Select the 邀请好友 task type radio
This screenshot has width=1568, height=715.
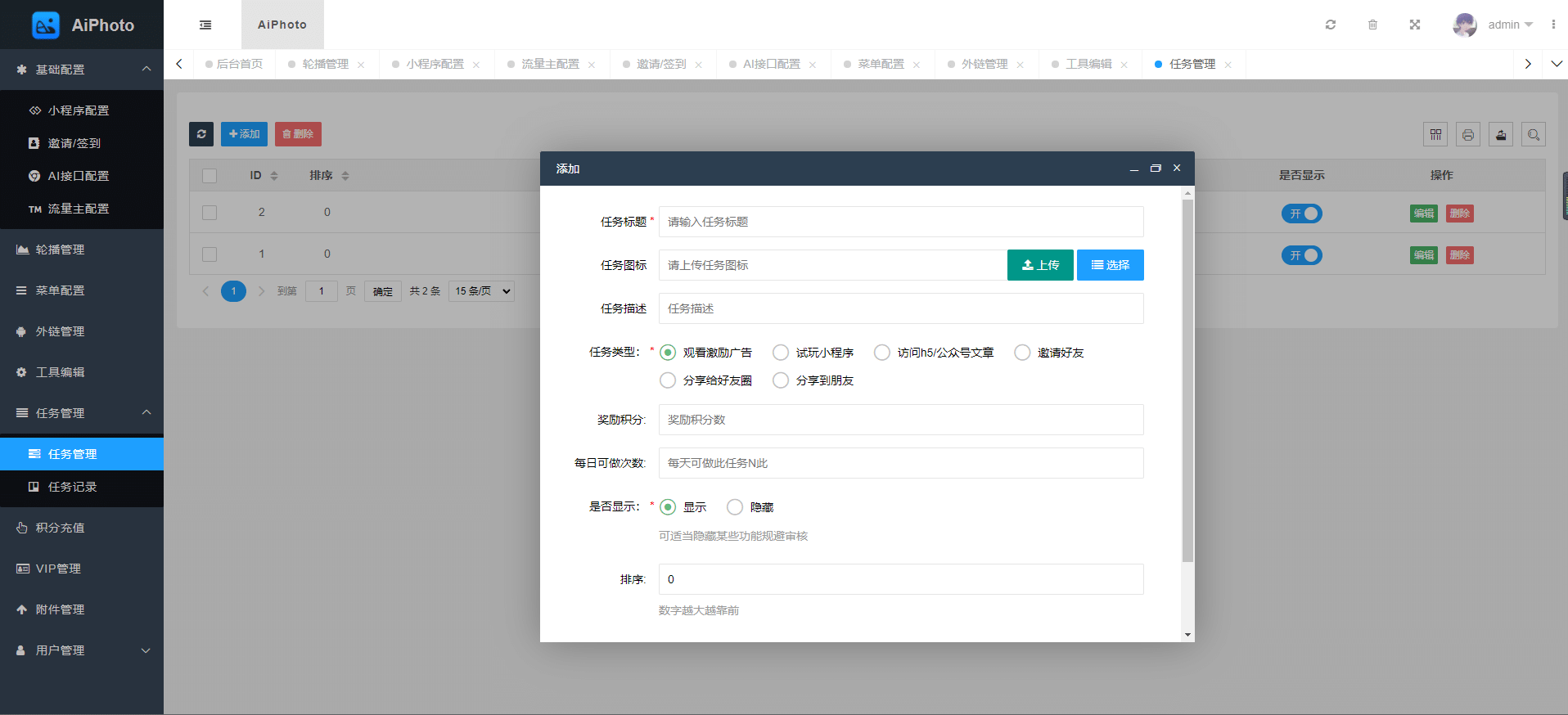[1022, 353]
